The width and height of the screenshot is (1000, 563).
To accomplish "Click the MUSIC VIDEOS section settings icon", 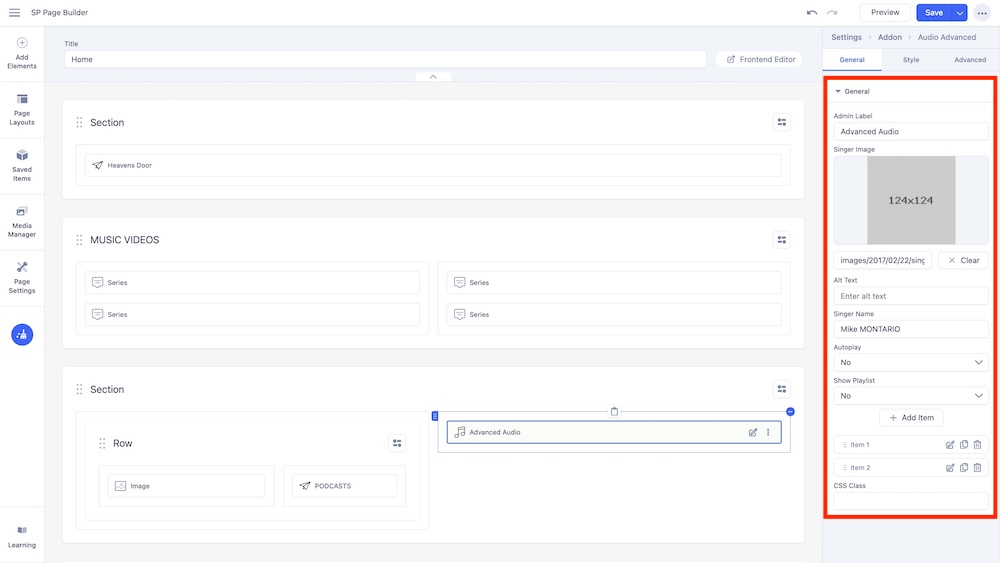I will 782,240.
